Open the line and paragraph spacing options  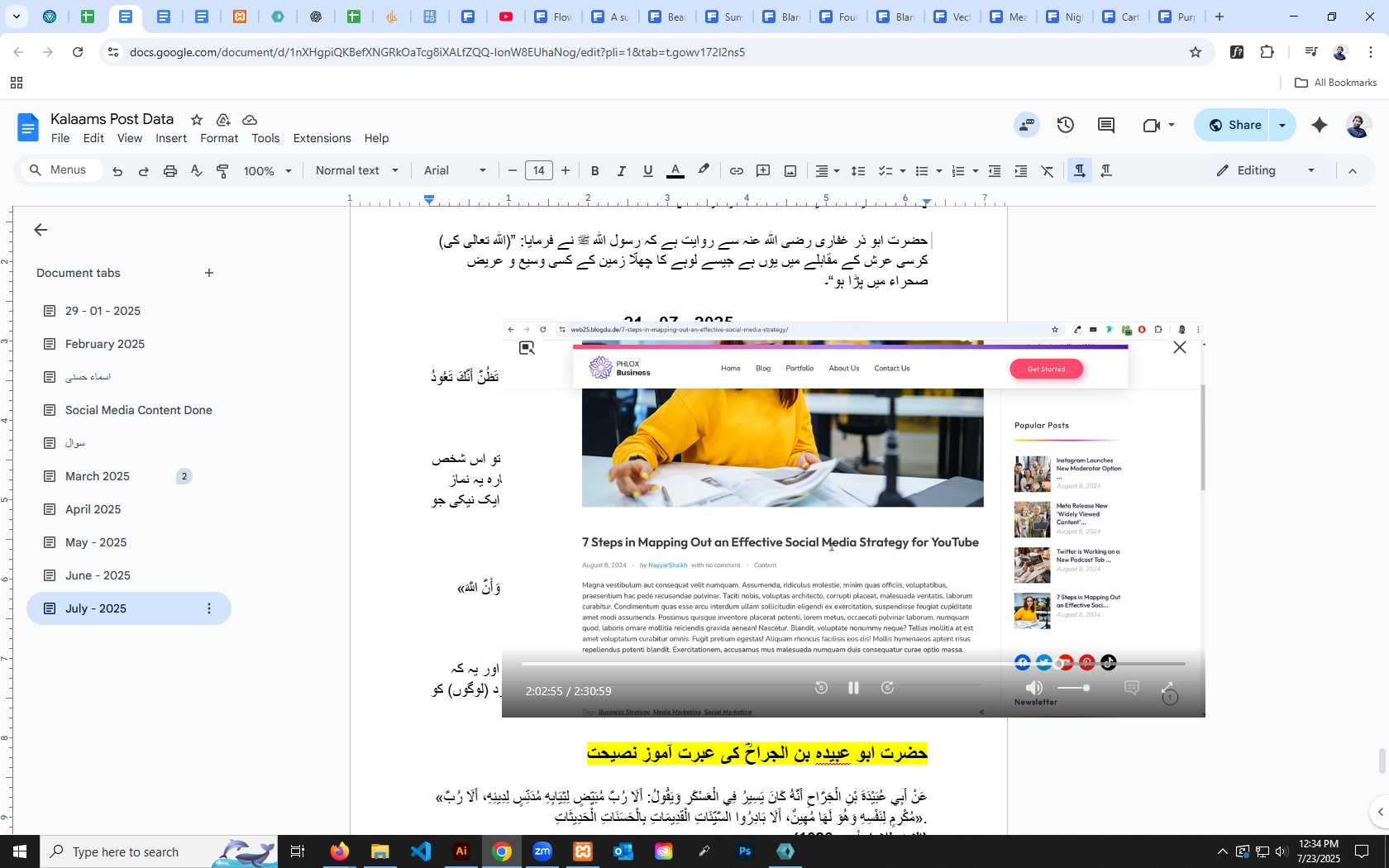(858, 171)
